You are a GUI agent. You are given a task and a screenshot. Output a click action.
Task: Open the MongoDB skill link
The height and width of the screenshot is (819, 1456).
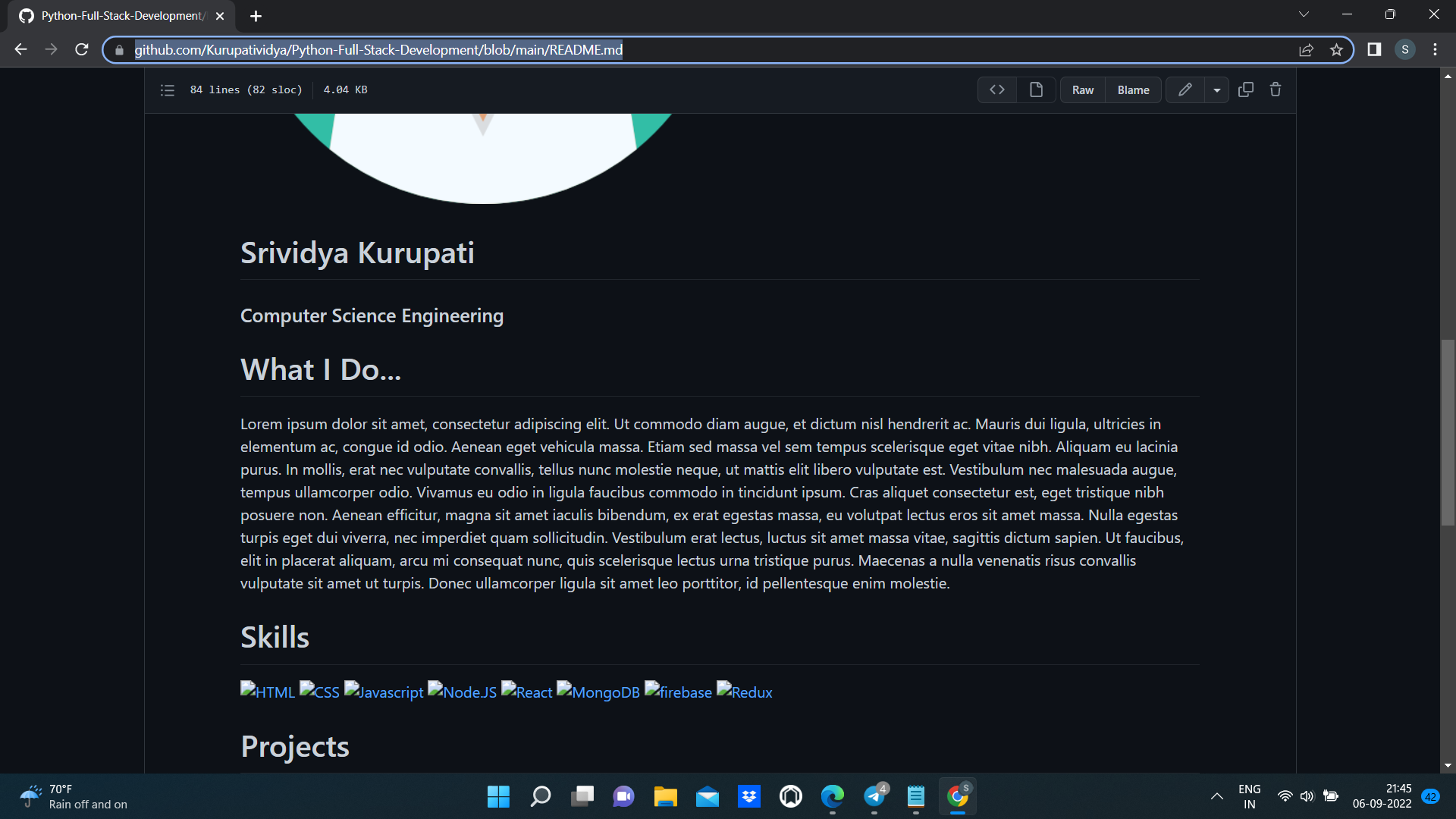(x=598, y=692)
